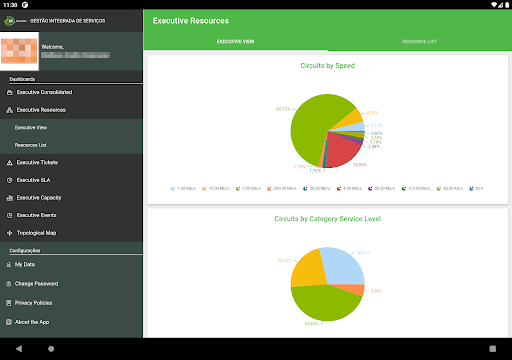
Task: Open Executive Capacity chart icon
Action: [x=10, y=198]
